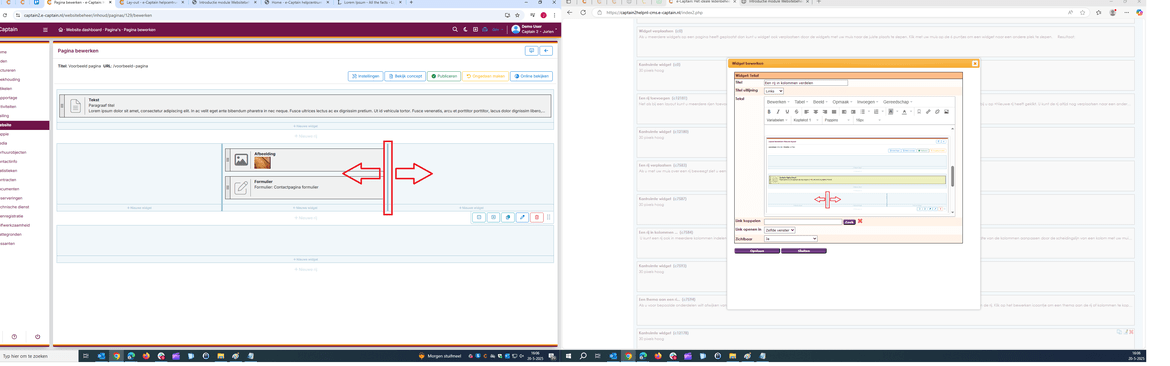Viewport: 1170px width, 366px height.
Task: Click the background color button in the editor toolbar
Action: (891, 112)
